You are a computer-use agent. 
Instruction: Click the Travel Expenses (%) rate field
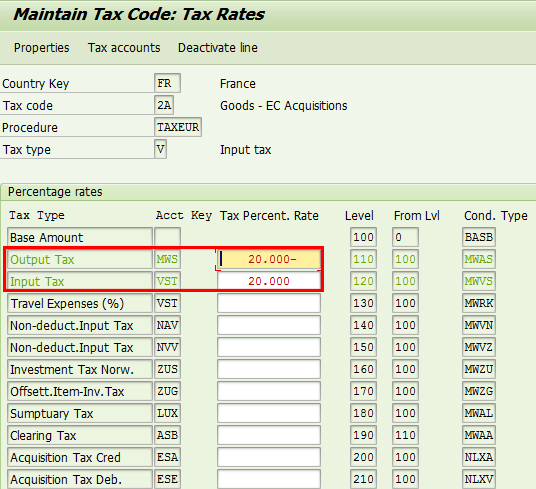coord(269,303)
